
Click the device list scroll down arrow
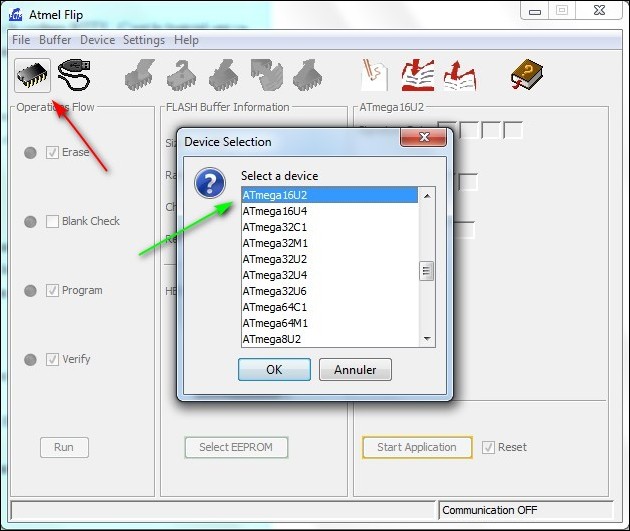[x=427, y=339]
